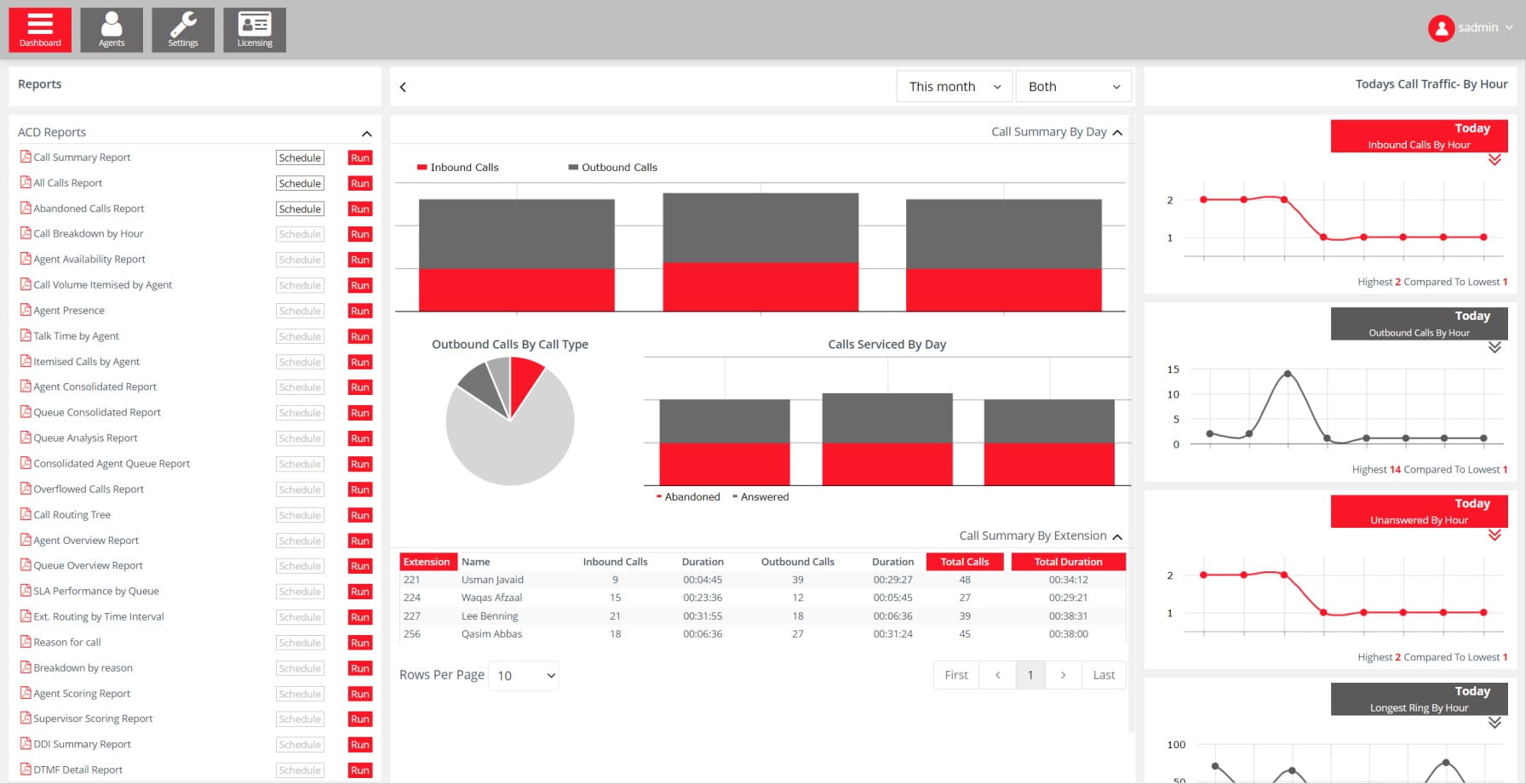The width and height of the screenshot is (1526, 784).
Task: Go to Last page of extension summary
Action: [1103, 674]
